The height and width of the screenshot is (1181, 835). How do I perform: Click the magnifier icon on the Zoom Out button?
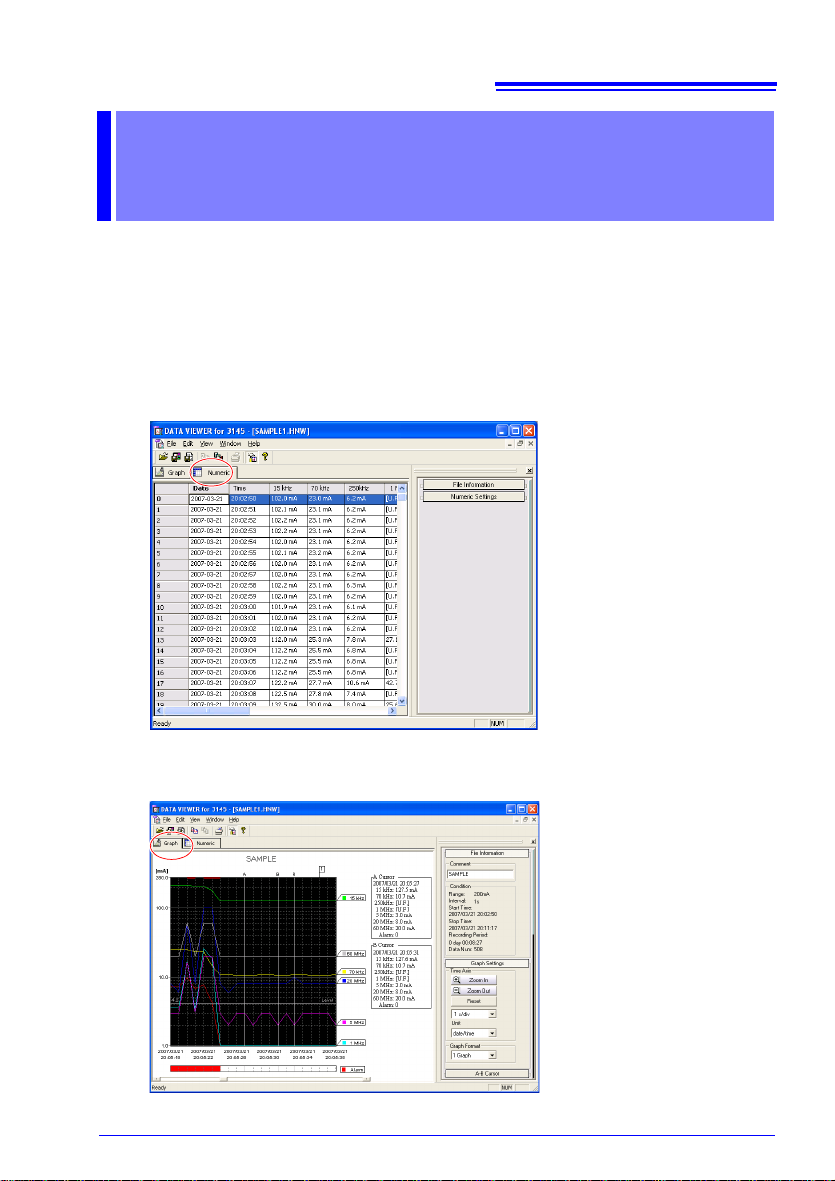[457, 991]
